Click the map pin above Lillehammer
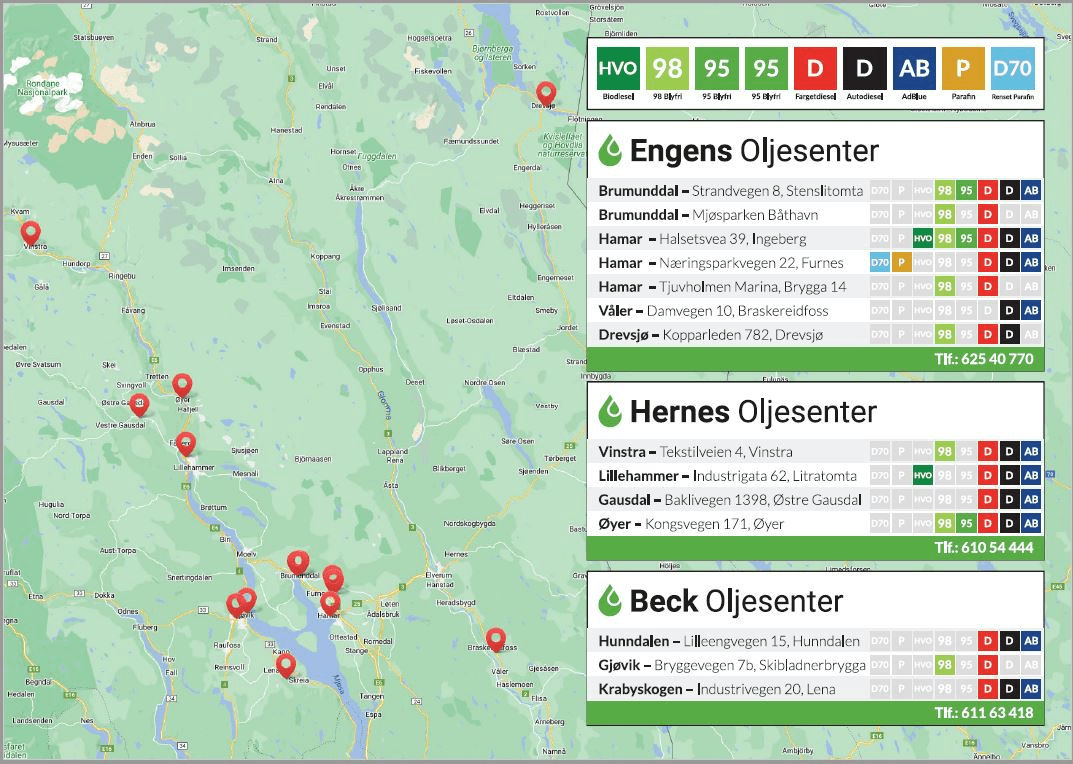The height and width of the screenshot is (764, 1073). [185, 444]
